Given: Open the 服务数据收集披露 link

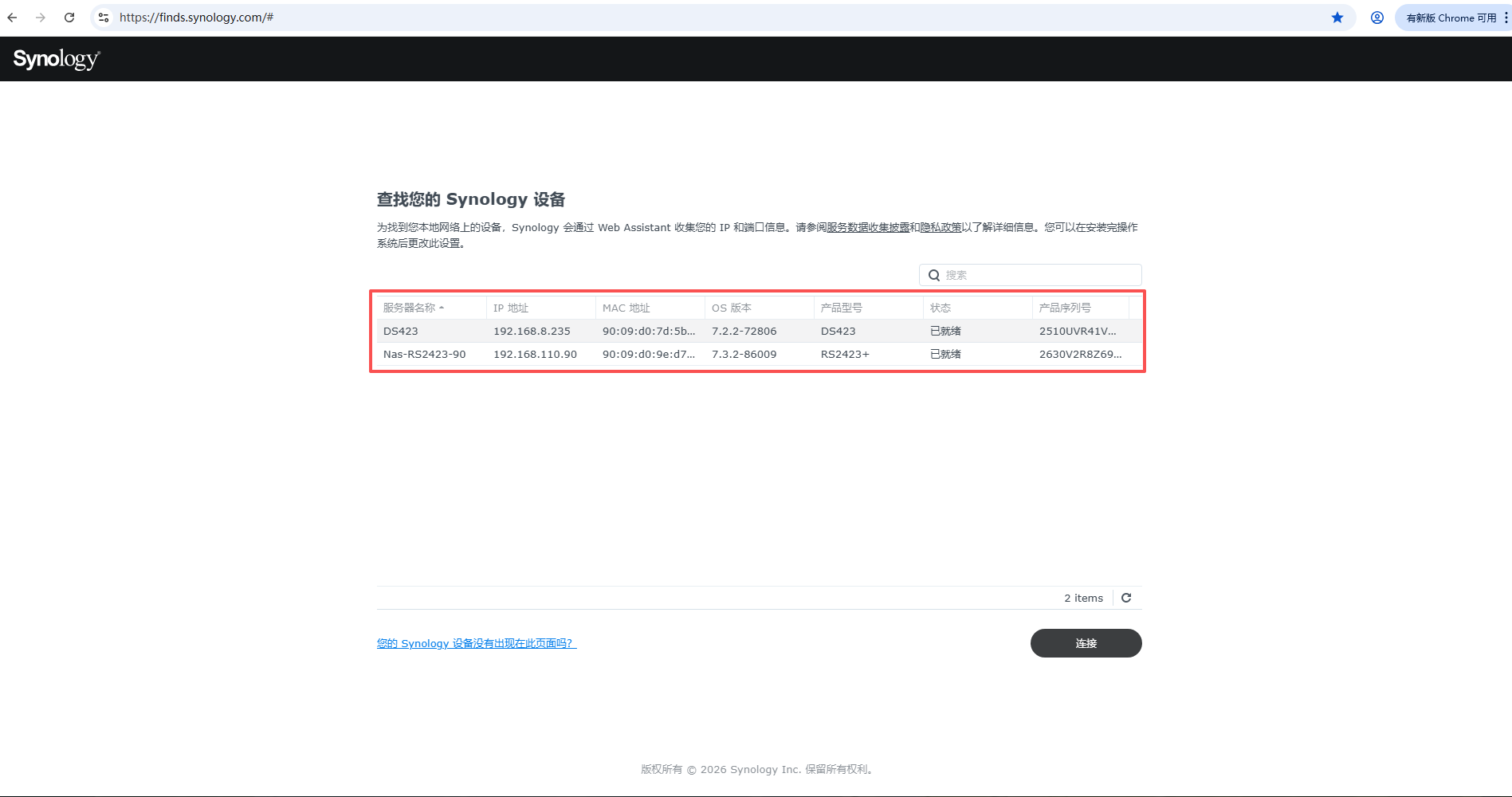Looking at the screenshot, I should coord(868,227).
